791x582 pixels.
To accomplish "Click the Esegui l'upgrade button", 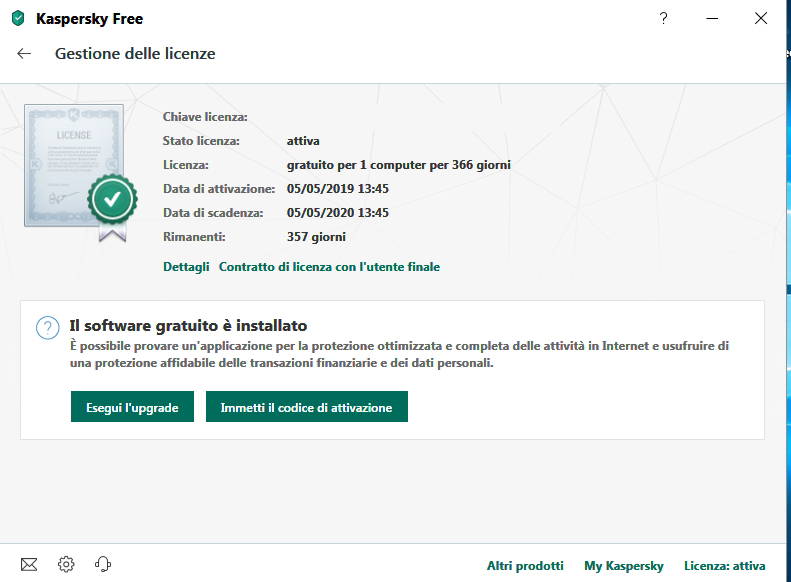I will click(132, 406).
